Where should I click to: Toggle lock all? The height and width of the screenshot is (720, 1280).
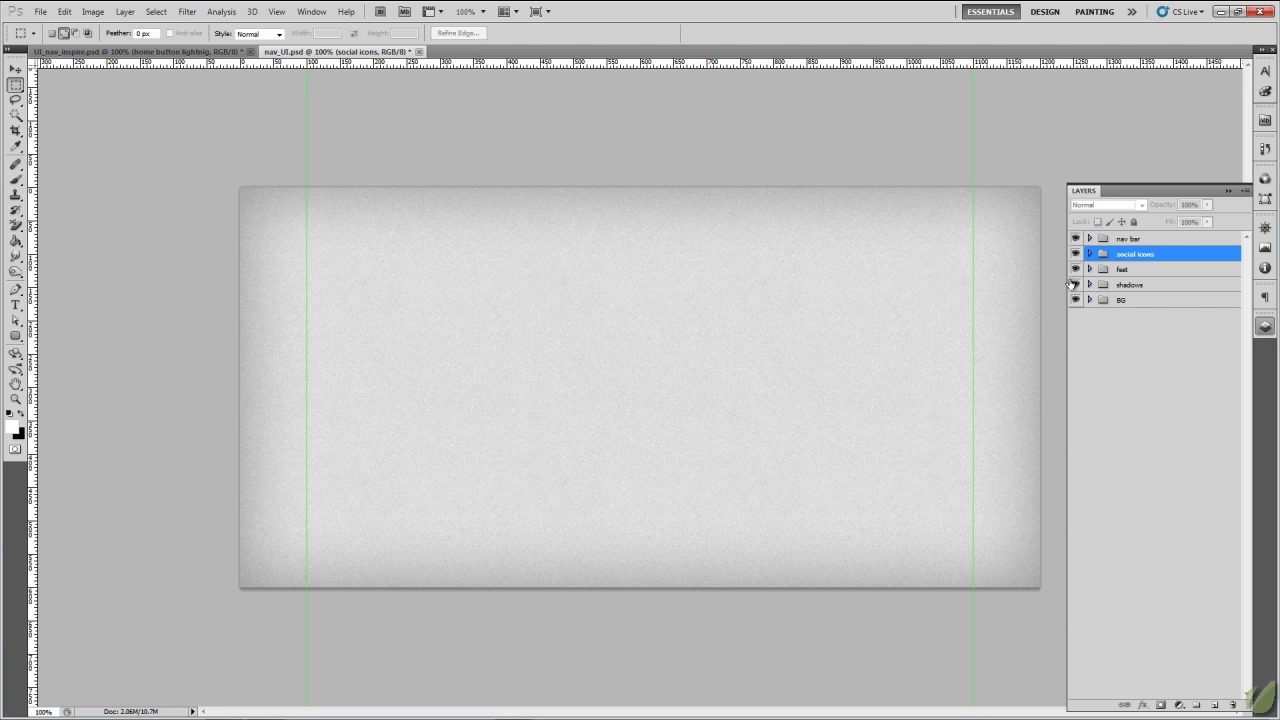pyautogui.click(x=1133, y=222)
